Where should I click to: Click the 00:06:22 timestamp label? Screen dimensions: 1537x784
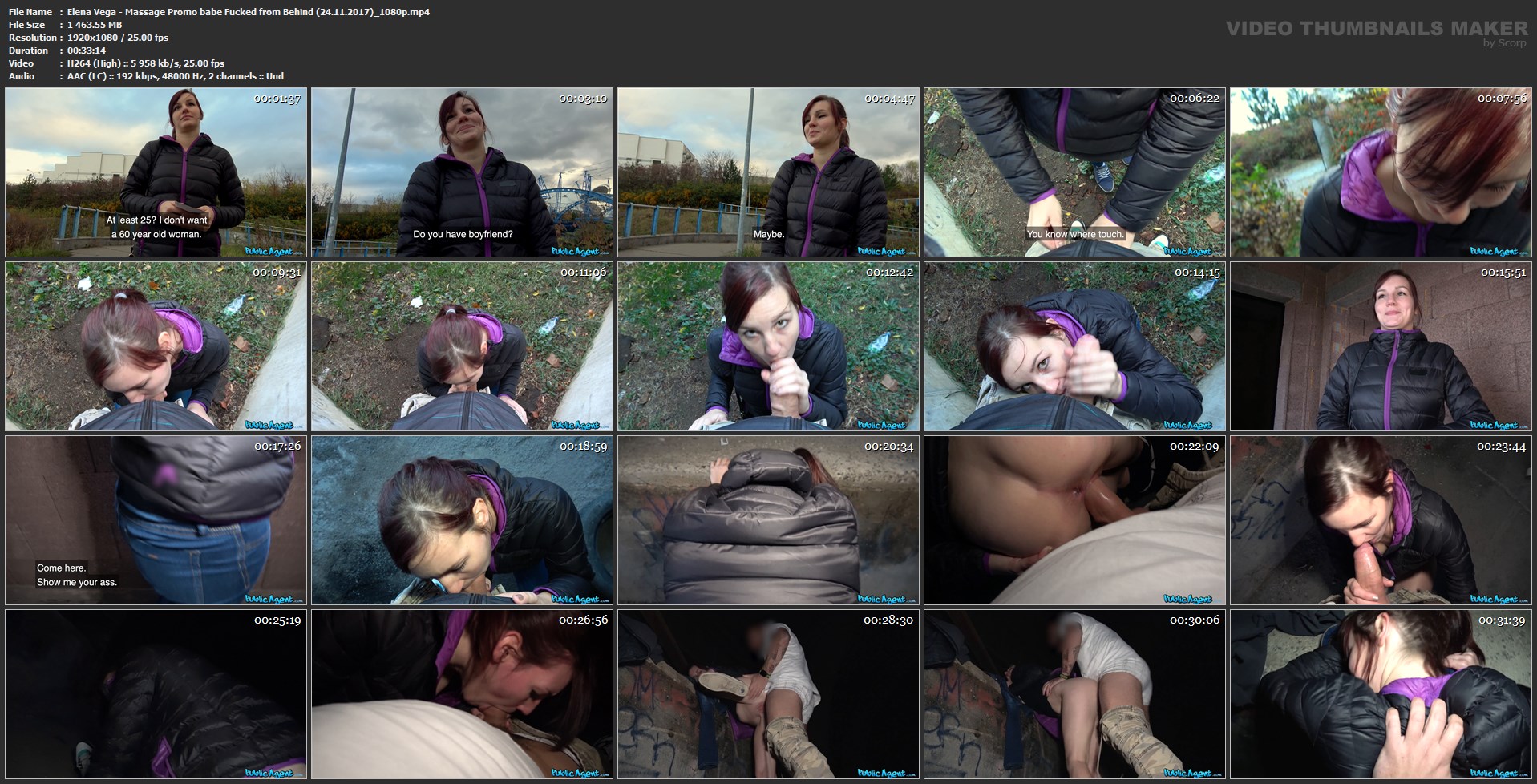point(1194,99)
